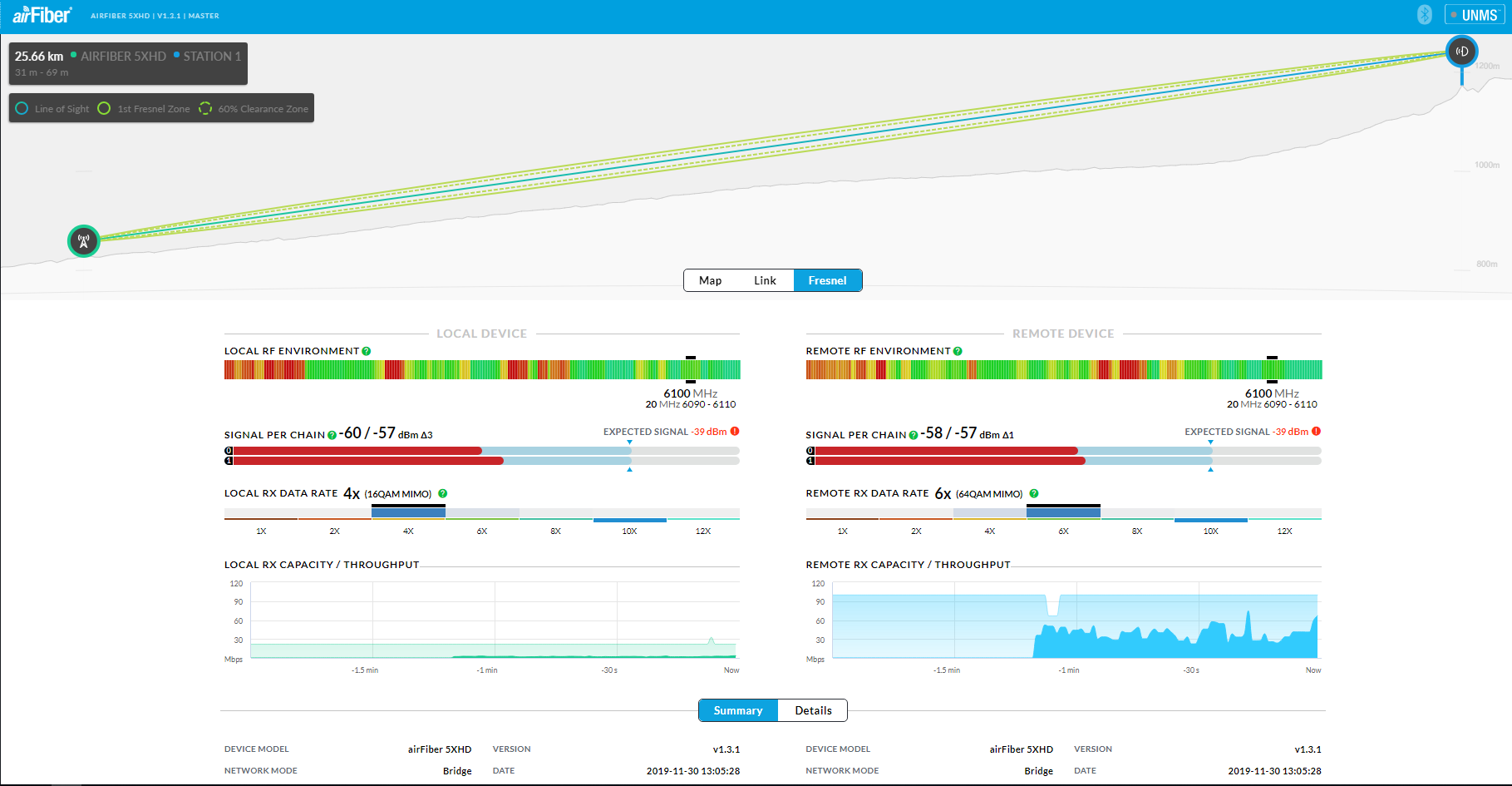Click the Remote RX Capacity throughput graph
This screenshot has width=1512, height=786.
click(x=1076, y=620)
